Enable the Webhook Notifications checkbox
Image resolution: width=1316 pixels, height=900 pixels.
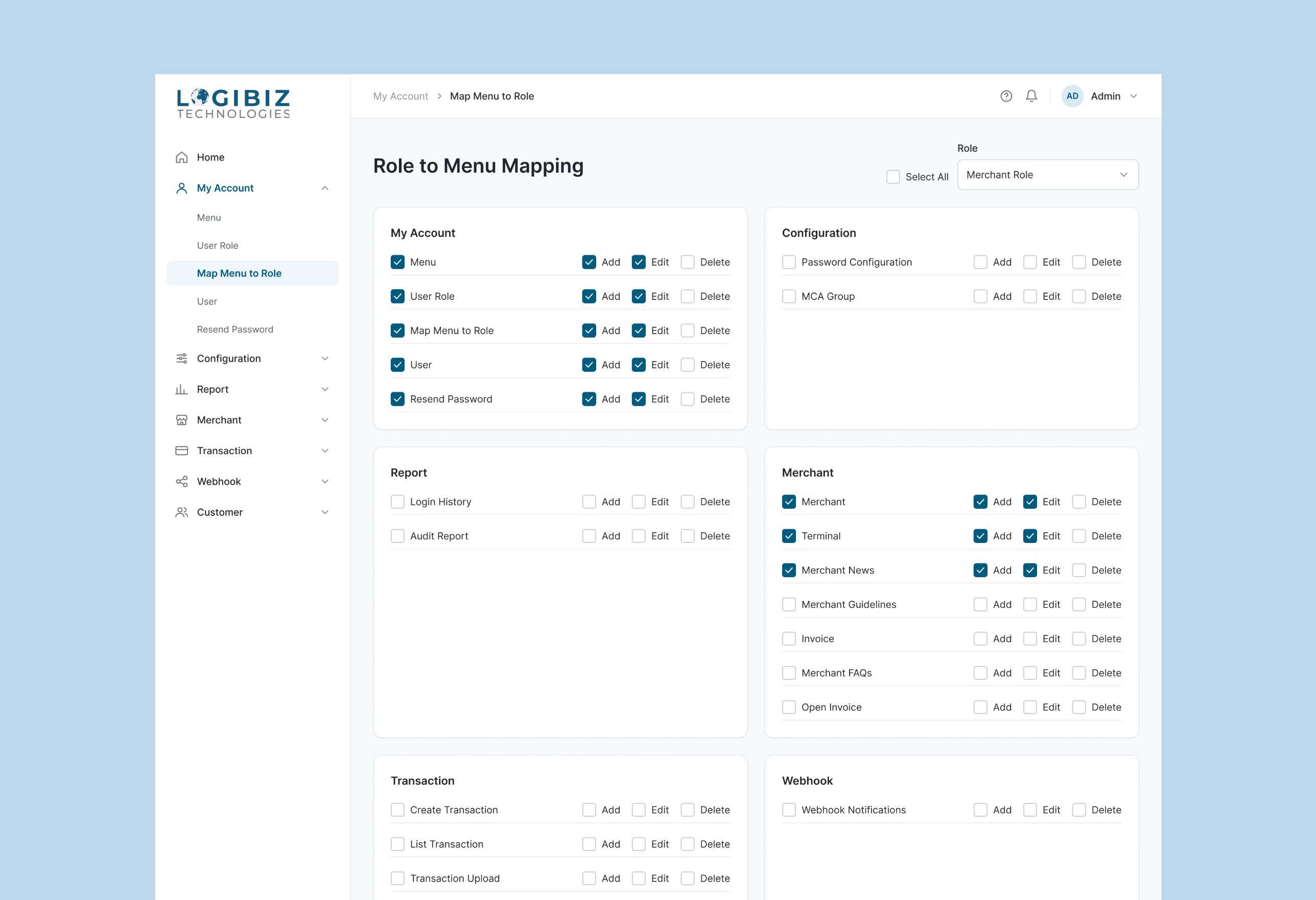pyautogui.click(x=789, y=810)
